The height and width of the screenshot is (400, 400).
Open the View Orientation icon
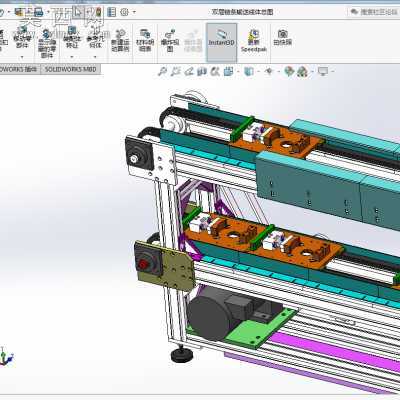click(229, 71)
